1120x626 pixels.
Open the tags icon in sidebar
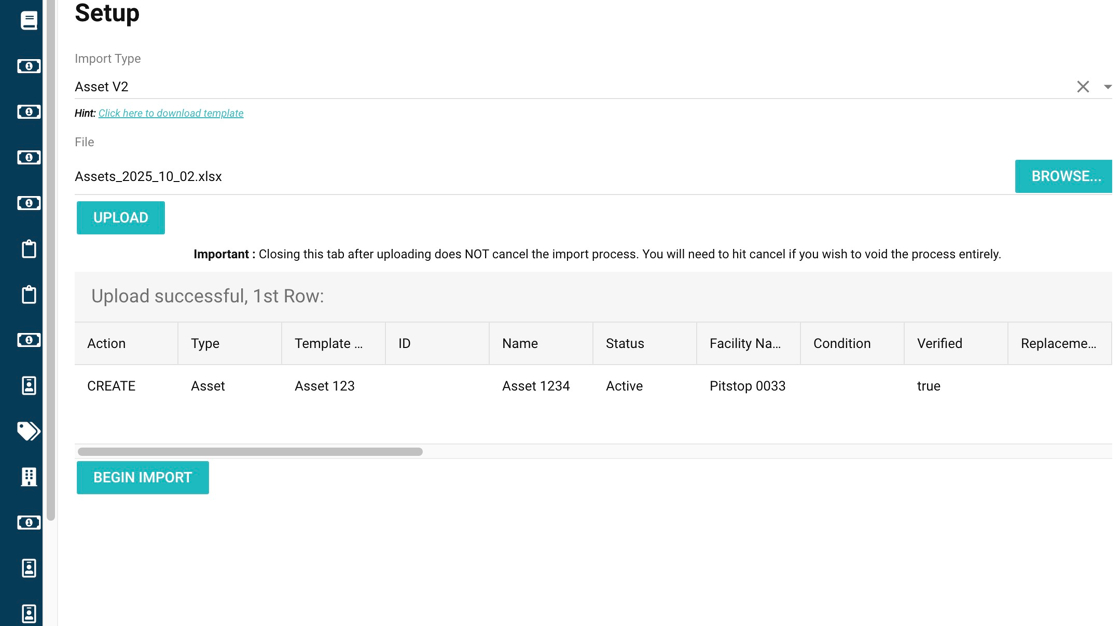coord(28,431)
